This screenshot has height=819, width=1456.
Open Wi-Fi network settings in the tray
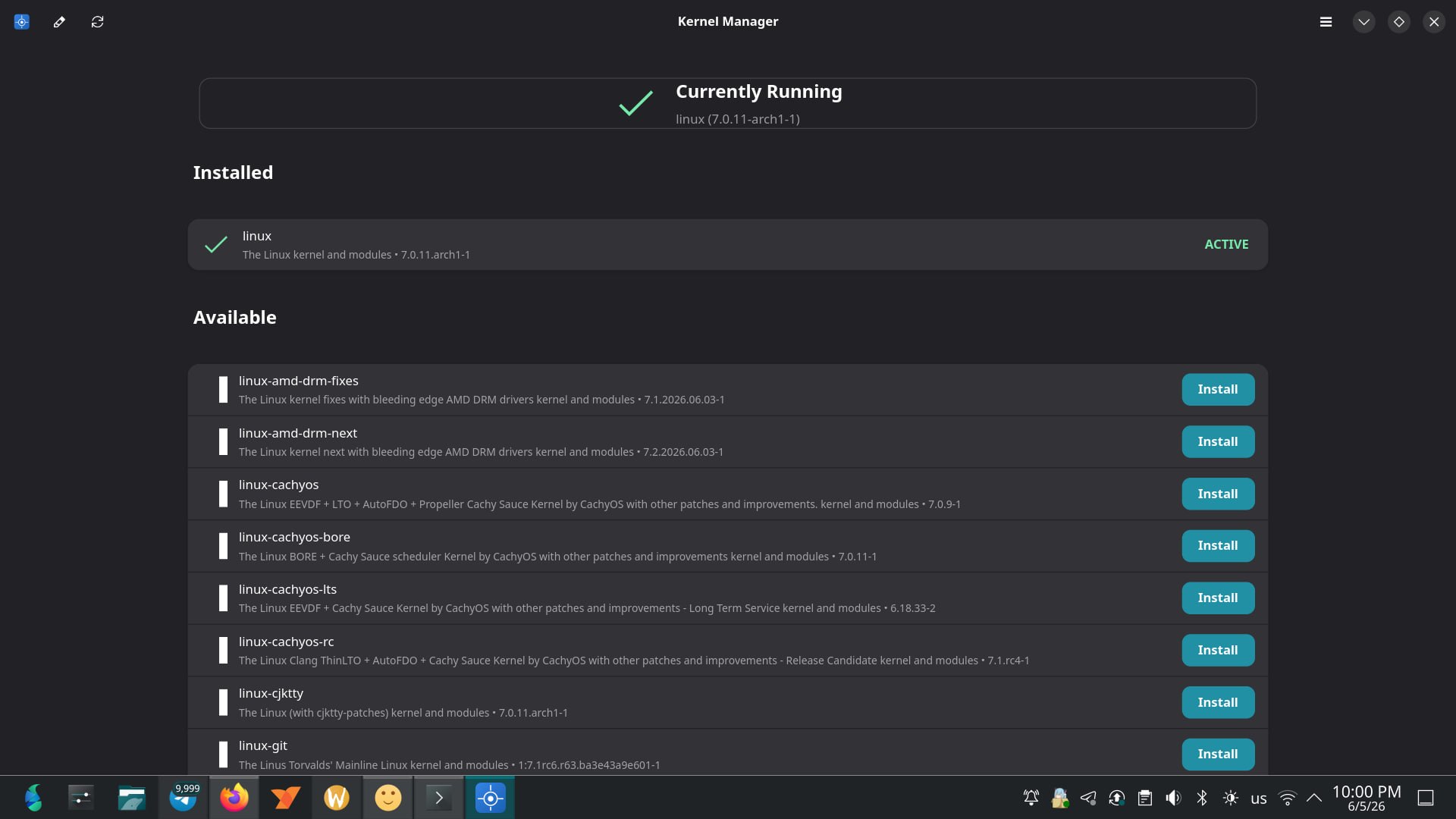pyautogui.click(x=1287, y=798)
